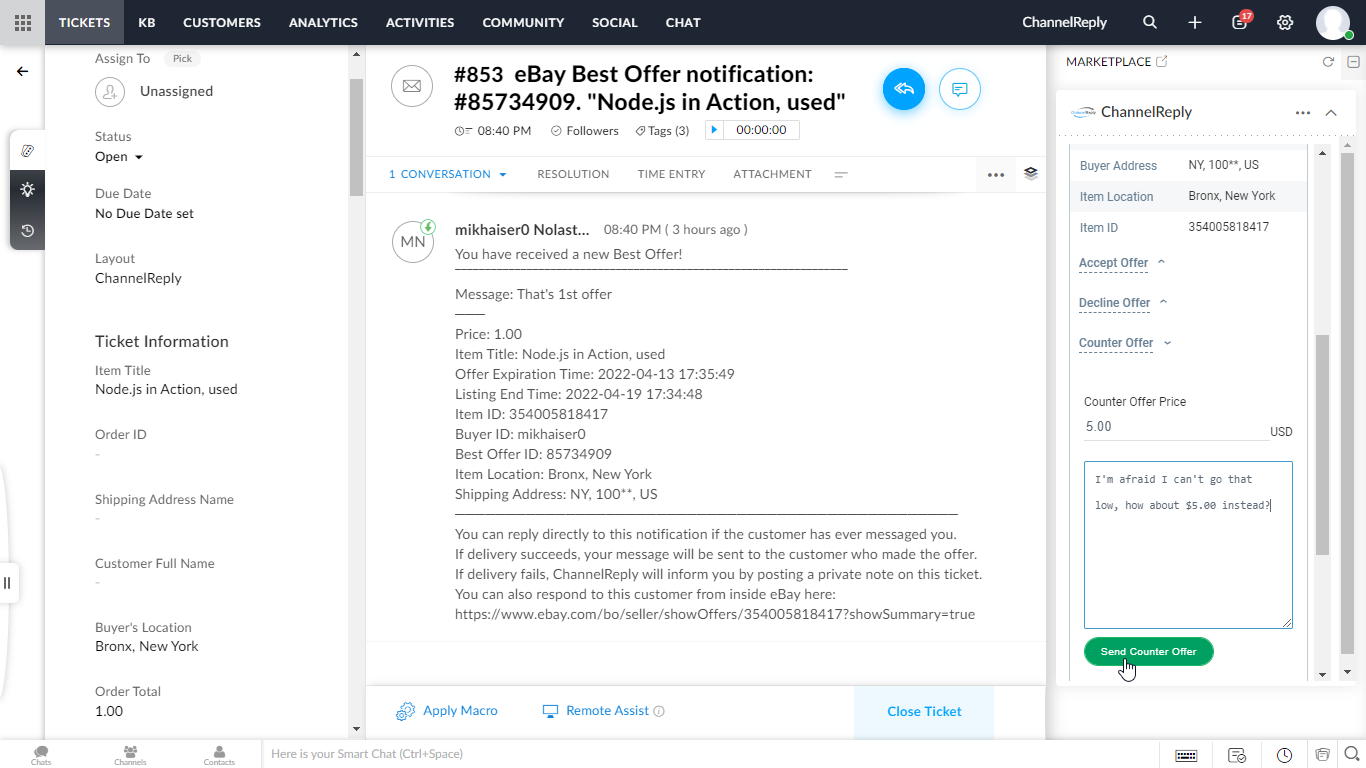Viewport: 1366px width, 768px height.
Task: Click the add comment bubble icon
Action: pyautogui.click(x=960, y=90)
